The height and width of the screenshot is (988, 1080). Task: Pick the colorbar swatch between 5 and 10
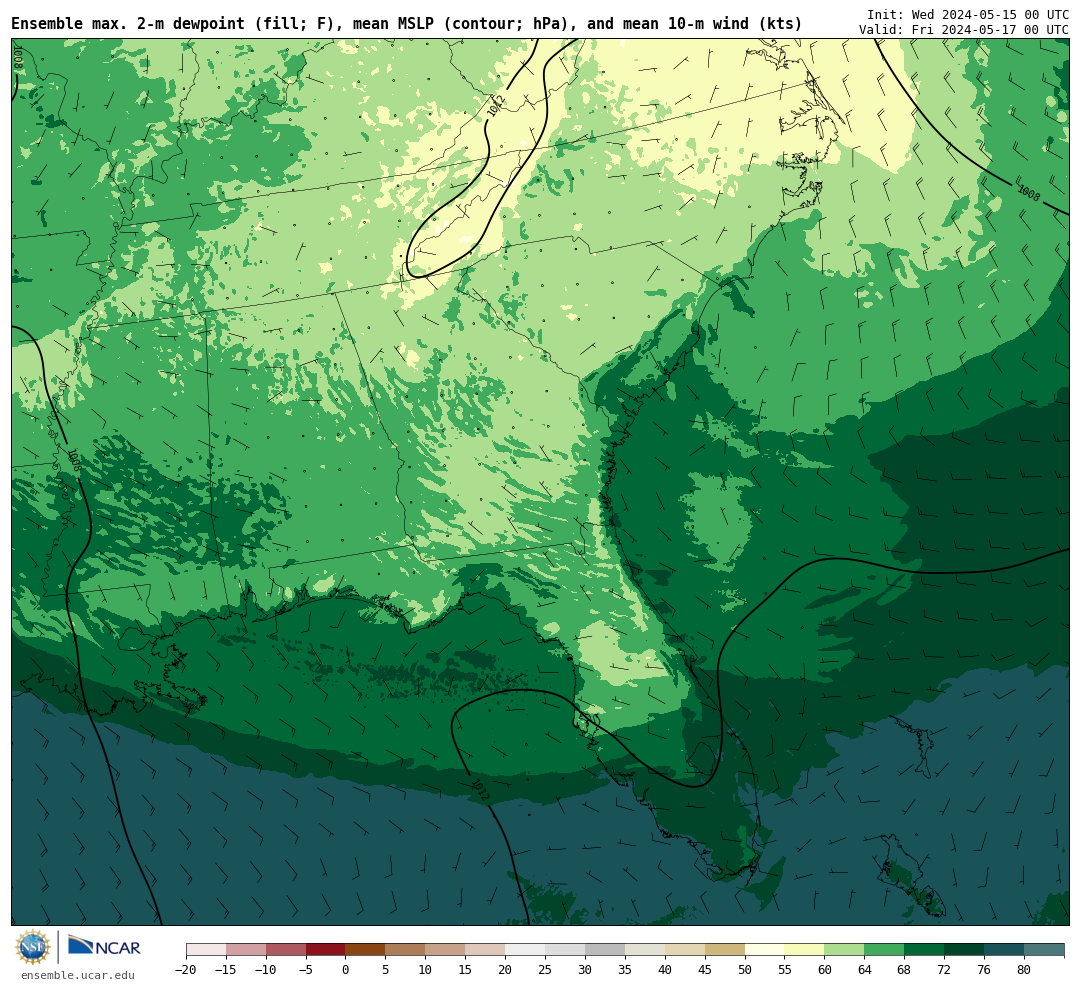(406, 950)
